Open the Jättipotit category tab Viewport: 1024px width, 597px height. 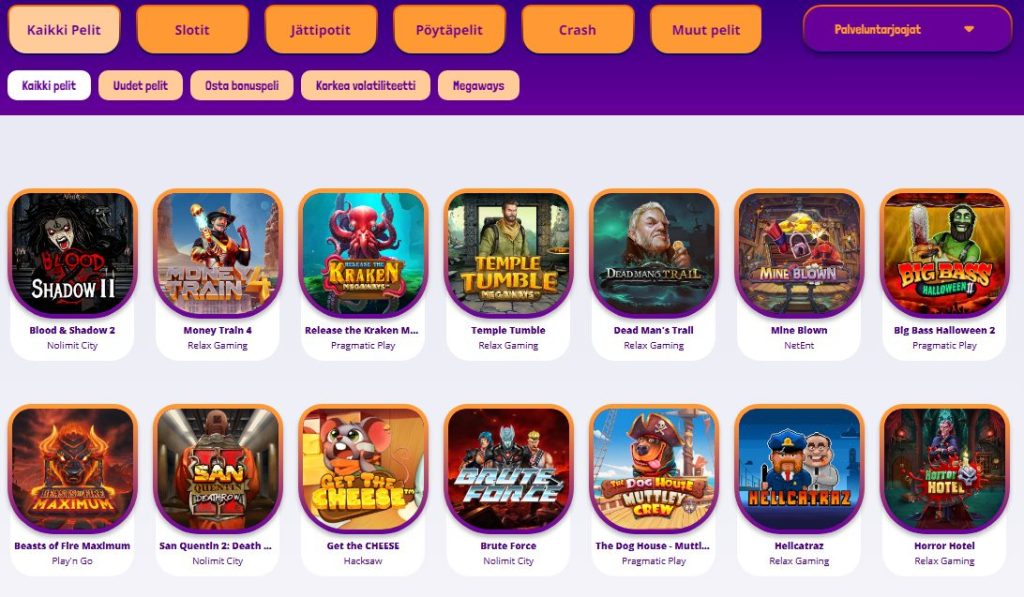321,29
